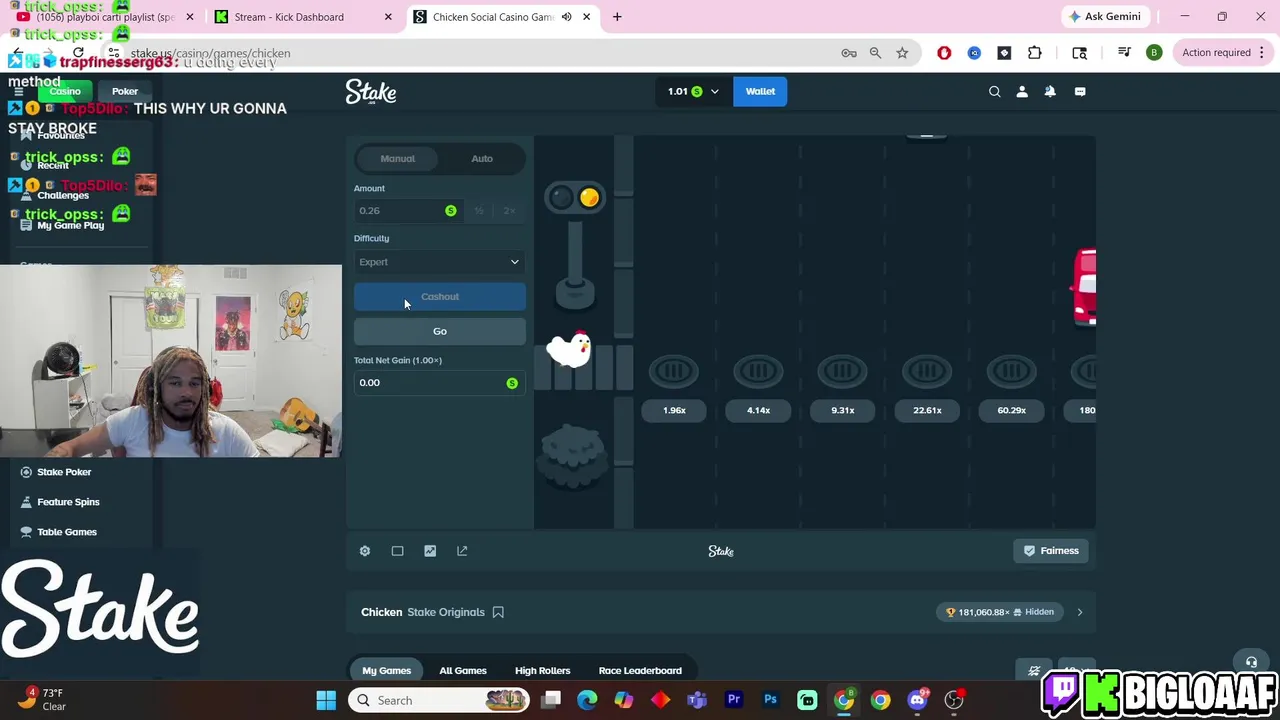Click the Total Net Gain field
Image resolution: width=1280 pixels, height=720 pixels.
pyautogui.click(x=439, y=383)
